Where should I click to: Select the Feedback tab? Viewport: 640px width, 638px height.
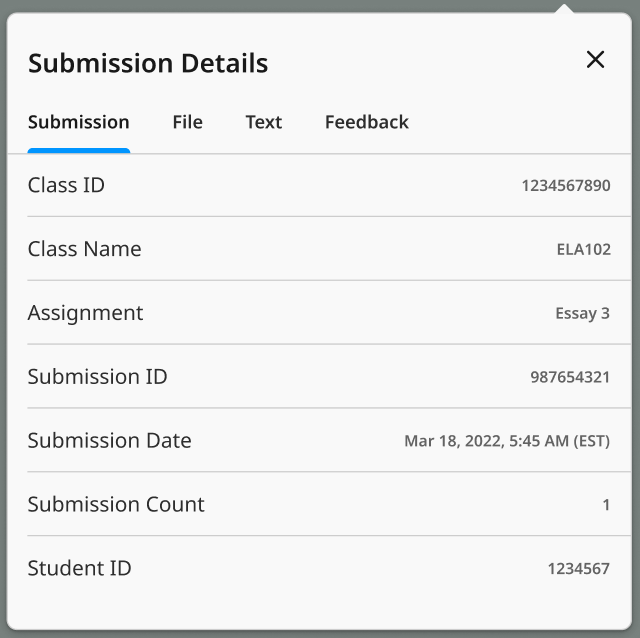tap(367, 122)
